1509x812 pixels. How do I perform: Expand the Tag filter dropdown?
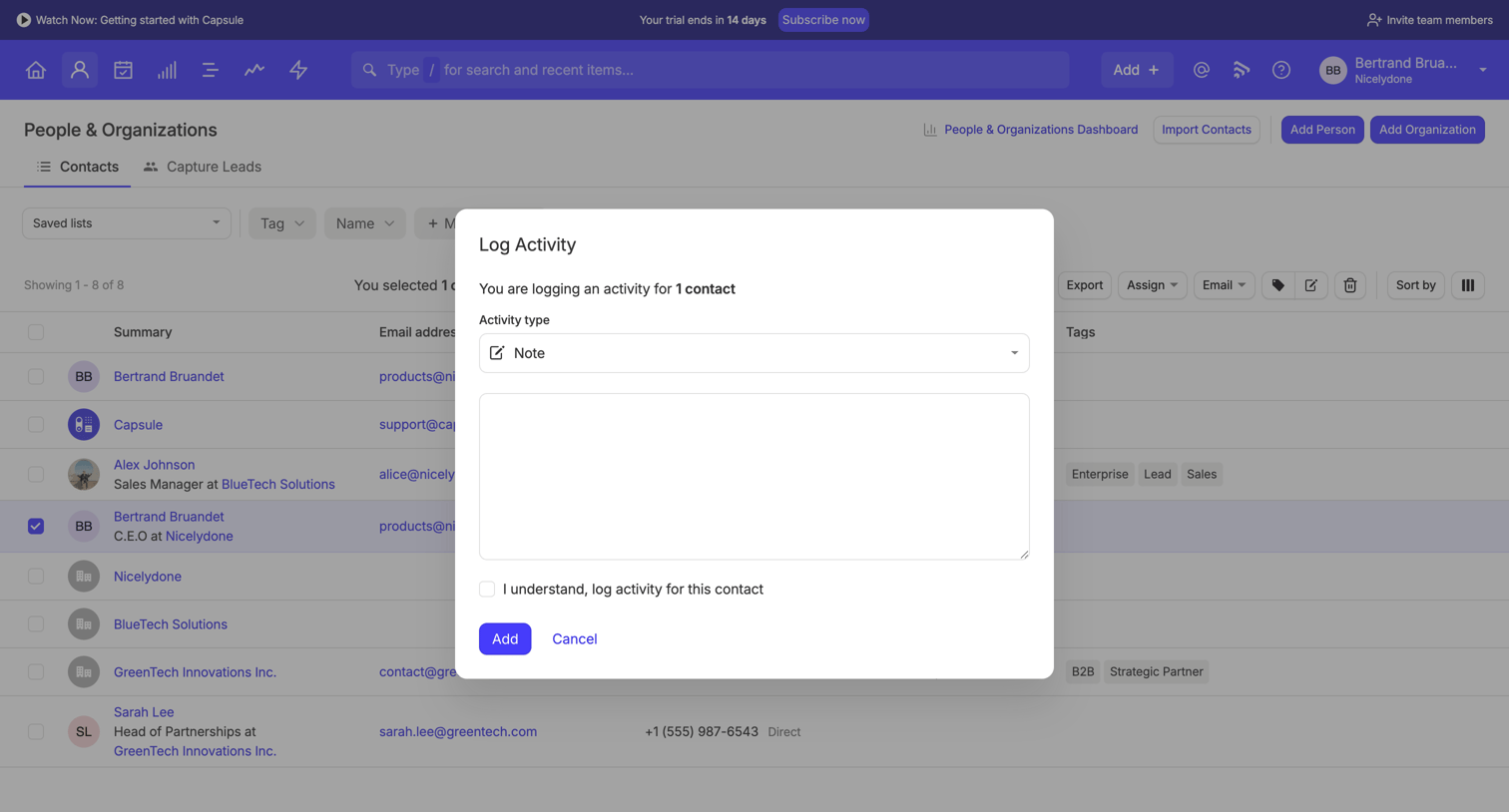point(282,223)
